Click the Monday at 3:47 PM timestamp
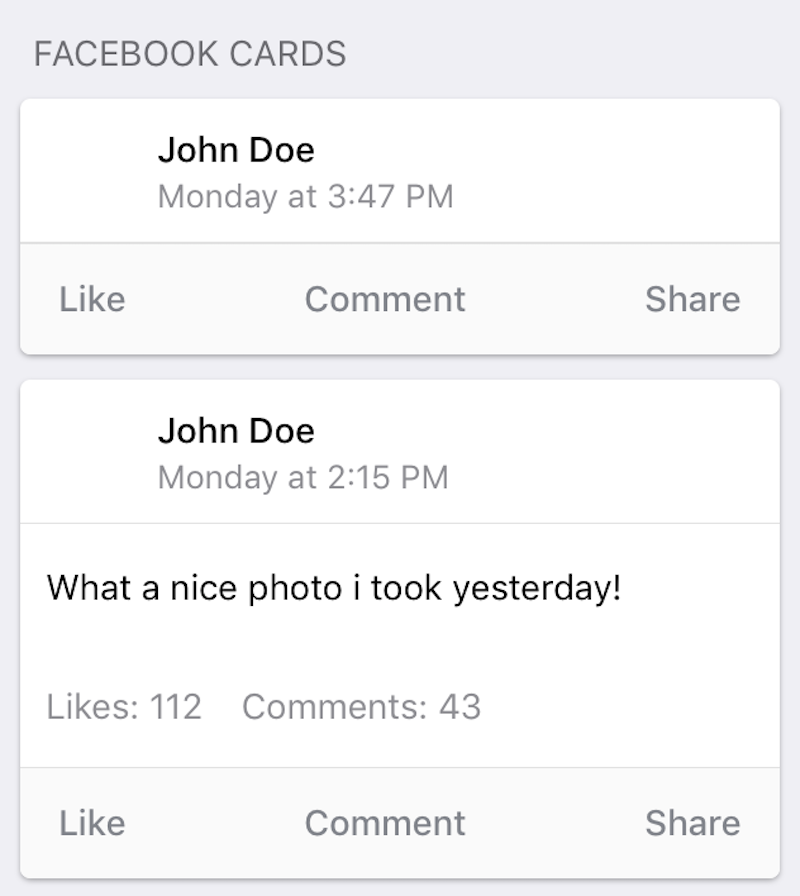The width and height of the screenshot is (800, 896). pyautogui.click(x=306, y=197)
